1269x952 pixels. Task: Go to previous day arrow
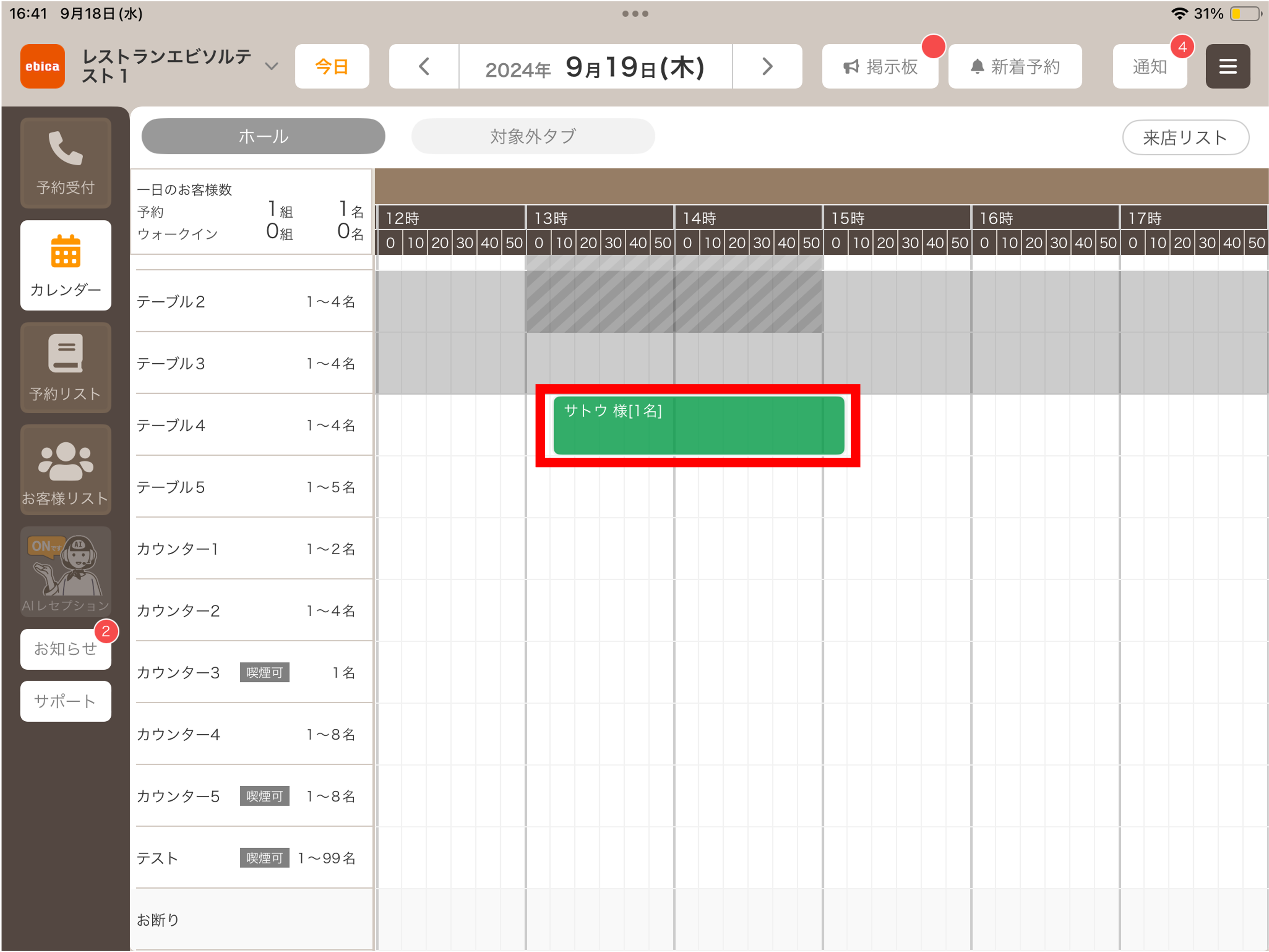coord(424,66)
